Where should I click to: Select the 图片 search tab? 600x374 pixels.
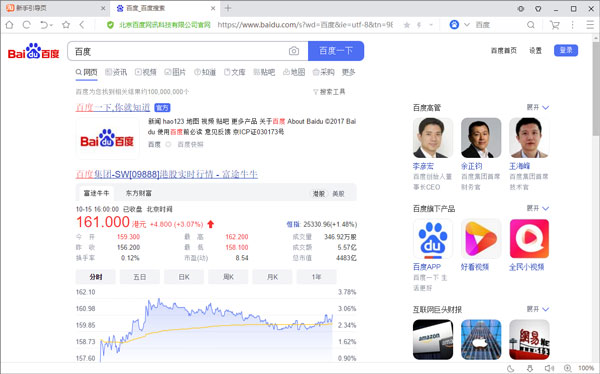(x=175, y=72)
